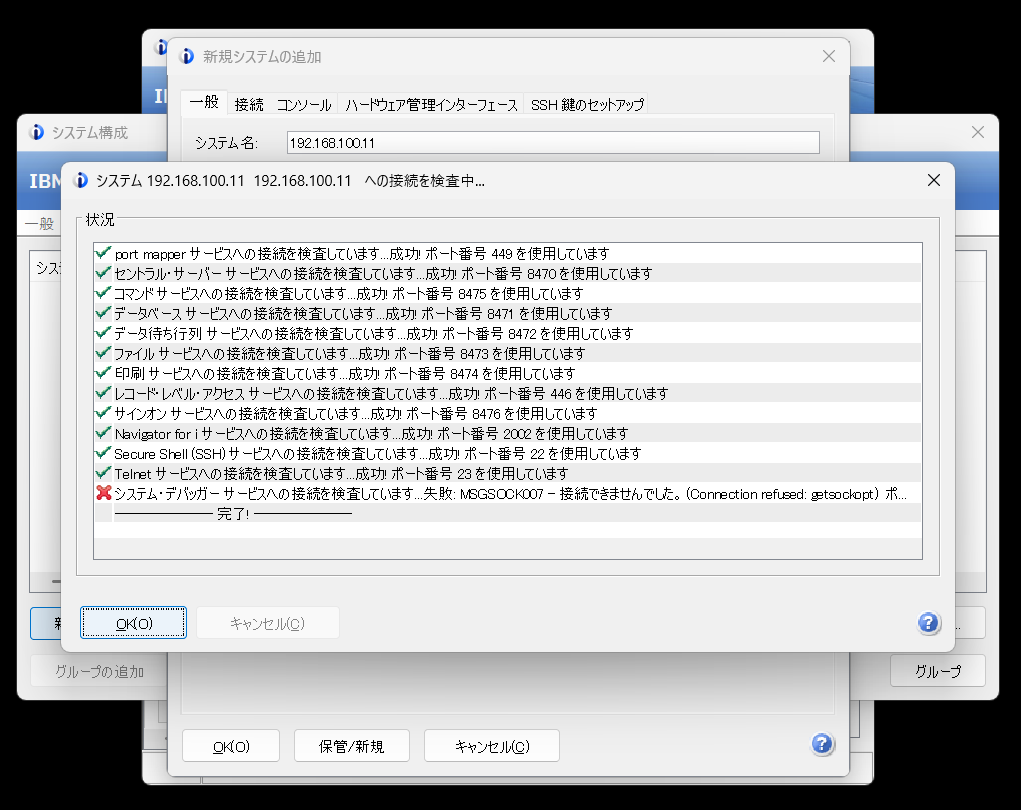The height and width of the screenshot is (810, 1021).
Task: Click OK(O) in the 新規システムの追加 window
Action: [x=231, y=746]
